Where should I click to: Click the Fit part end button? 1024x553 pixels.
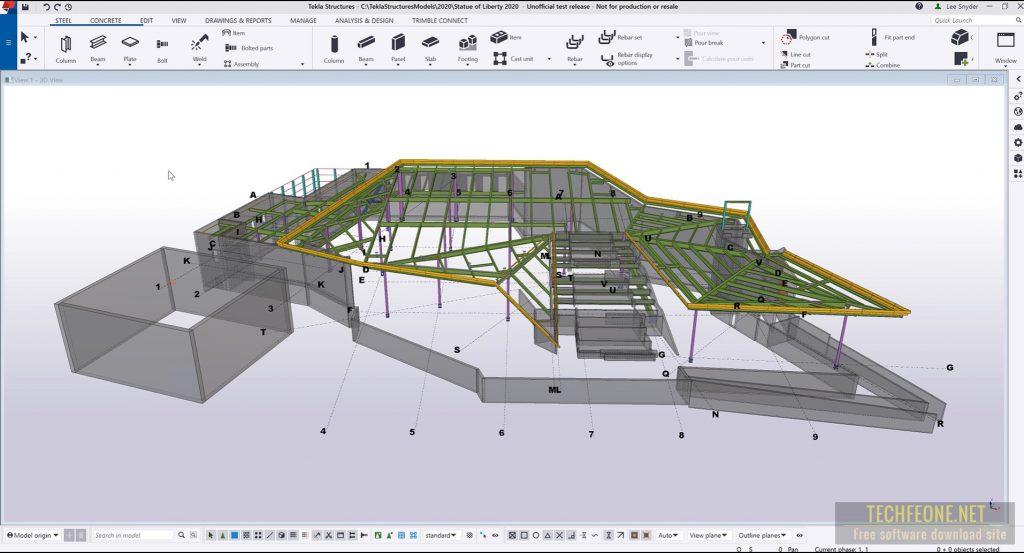[x=892, y=37]
